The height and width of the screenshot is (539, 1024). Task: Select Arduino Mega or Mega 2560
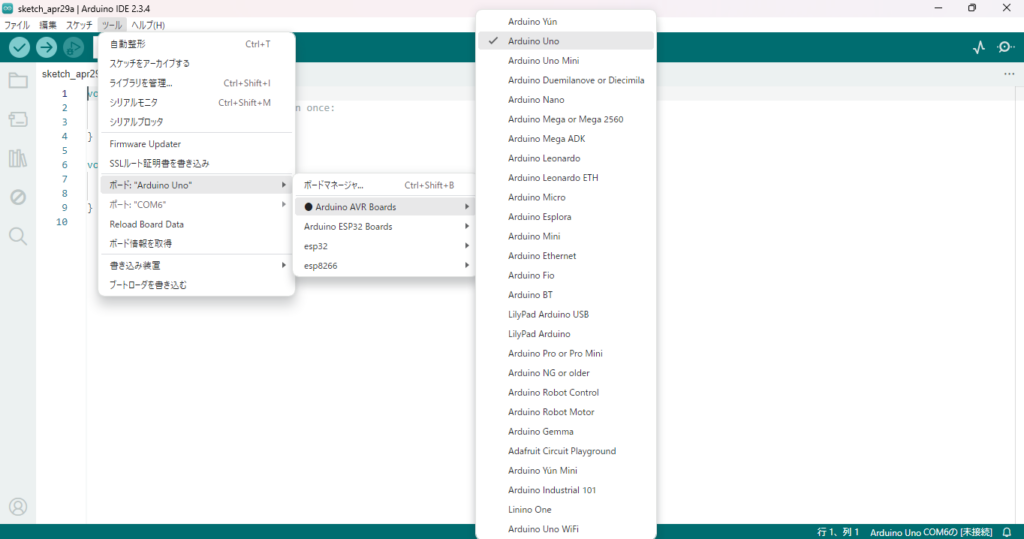tap(566, 119)
